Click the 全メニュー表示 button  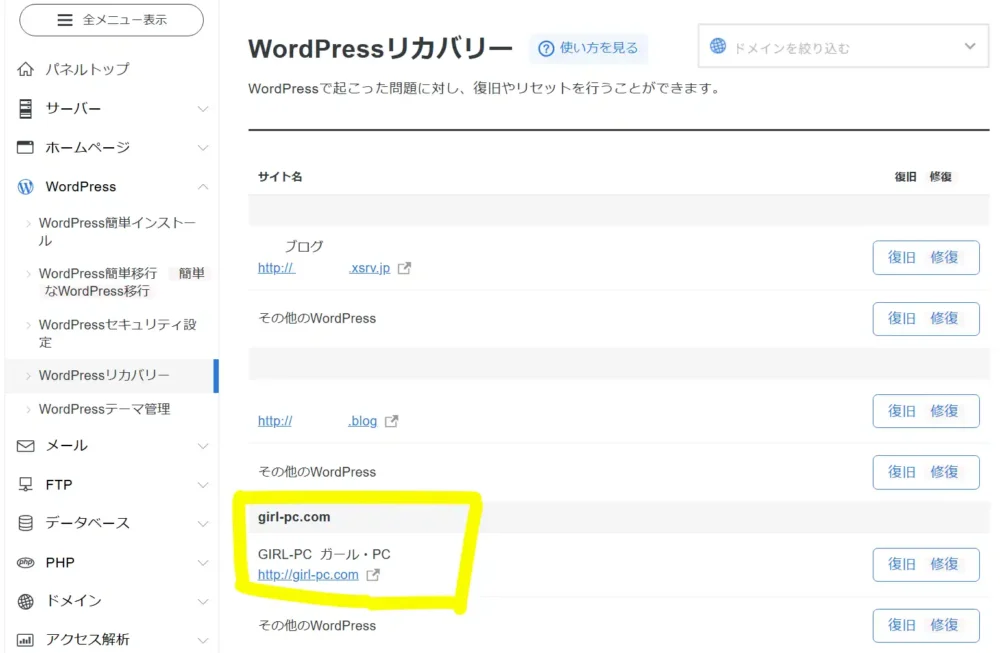(x=112, y=20)
